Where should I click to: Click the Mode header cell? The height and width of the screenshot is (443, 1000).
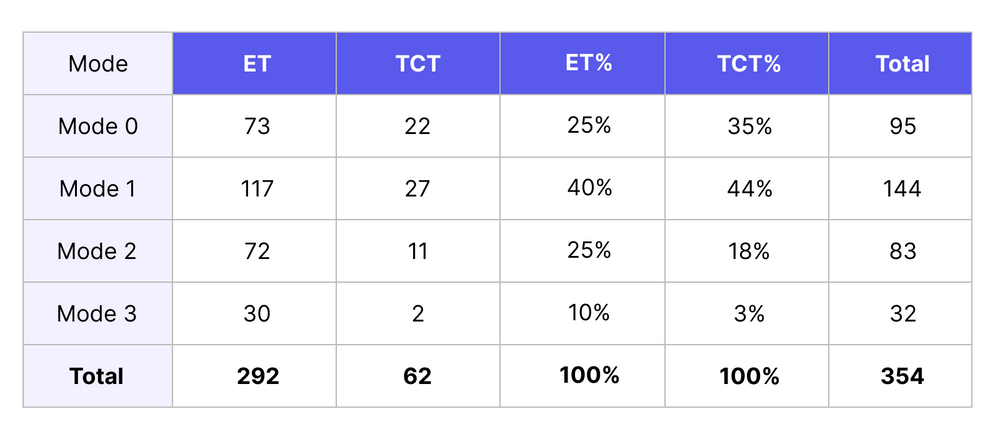point(98,64)
